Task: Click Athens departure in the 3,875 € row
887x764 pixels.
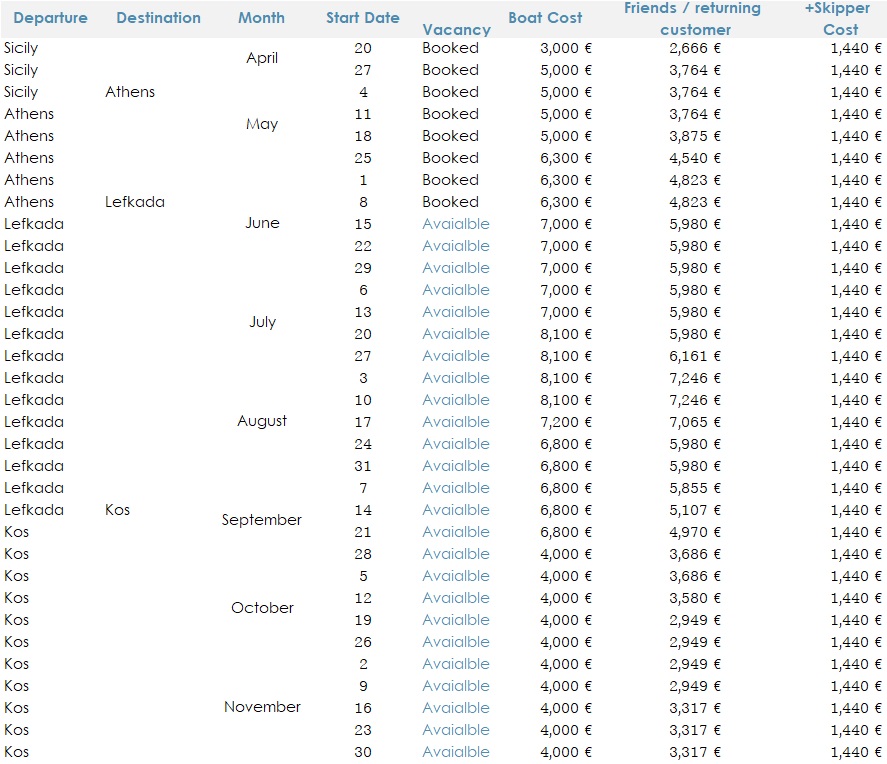Action: tap(29, 136)
